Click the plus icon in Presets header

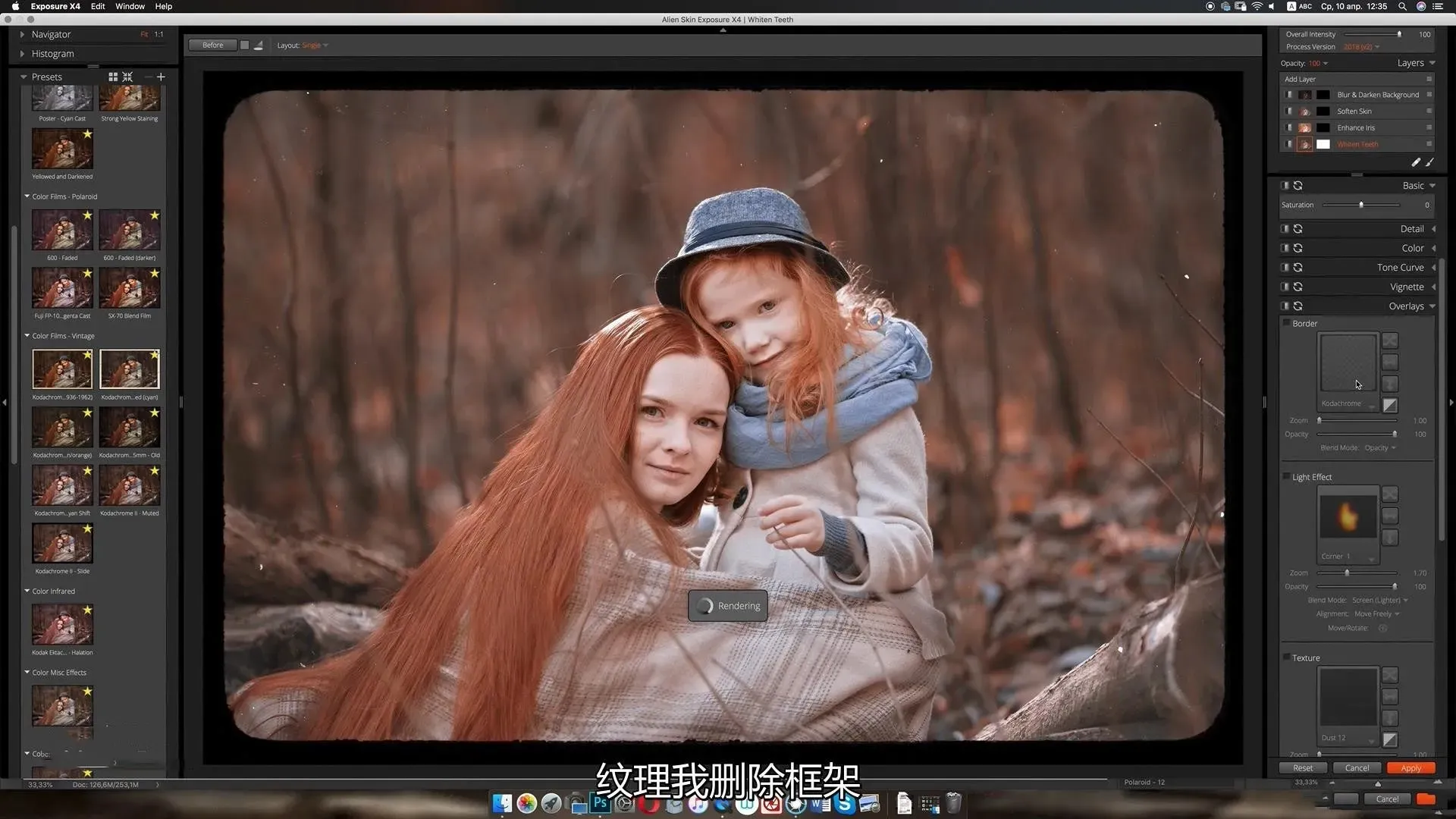click(161, 77)
